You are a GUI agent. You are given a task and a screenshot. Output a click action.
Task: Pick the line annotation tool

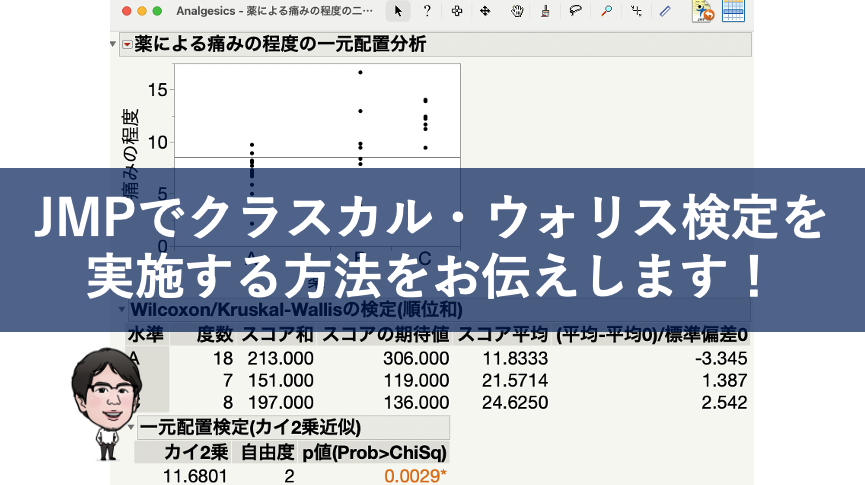(x=665, y=11)
